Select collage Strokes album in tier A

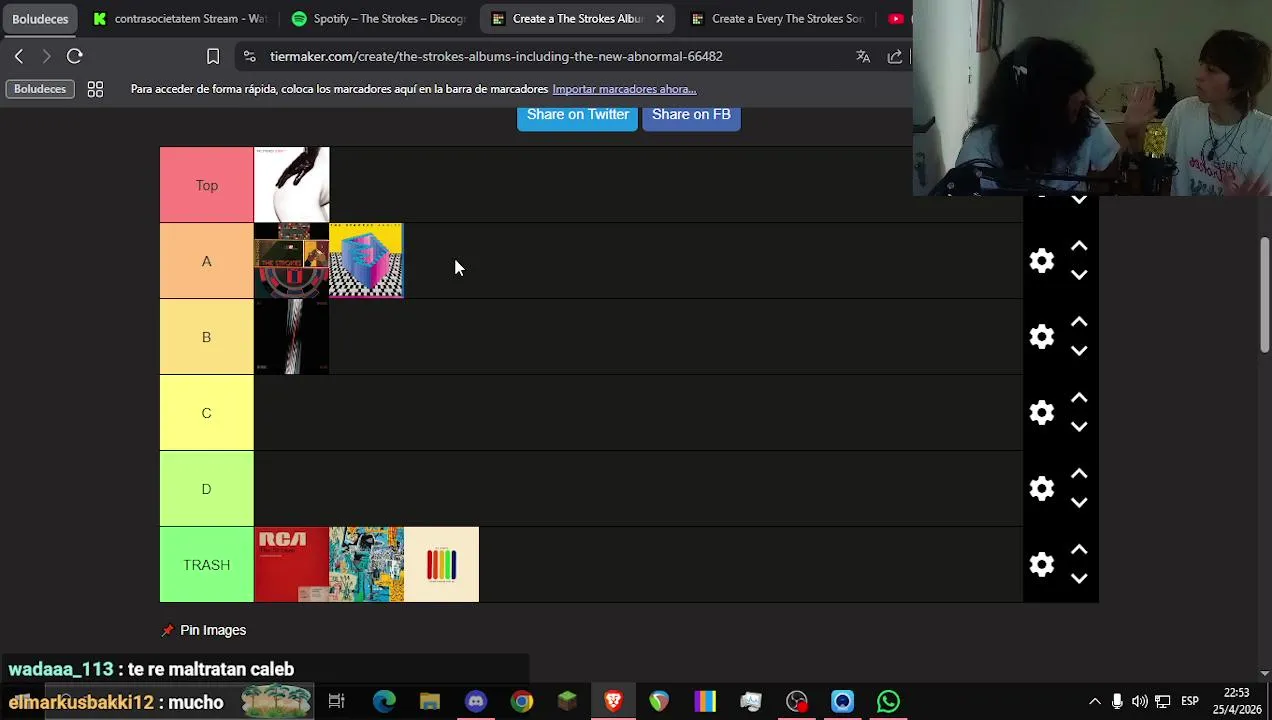[292, 261]
